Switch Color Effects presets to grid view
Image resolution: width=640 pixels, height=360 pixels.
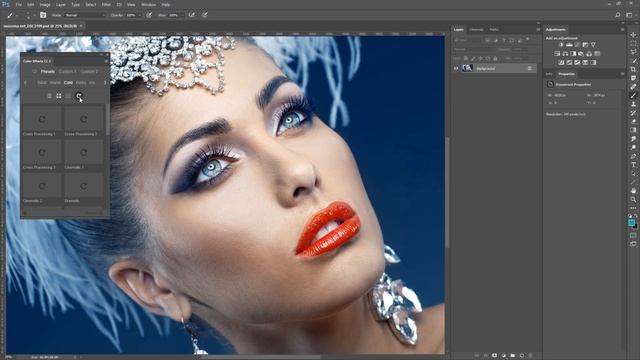point(59,96)
